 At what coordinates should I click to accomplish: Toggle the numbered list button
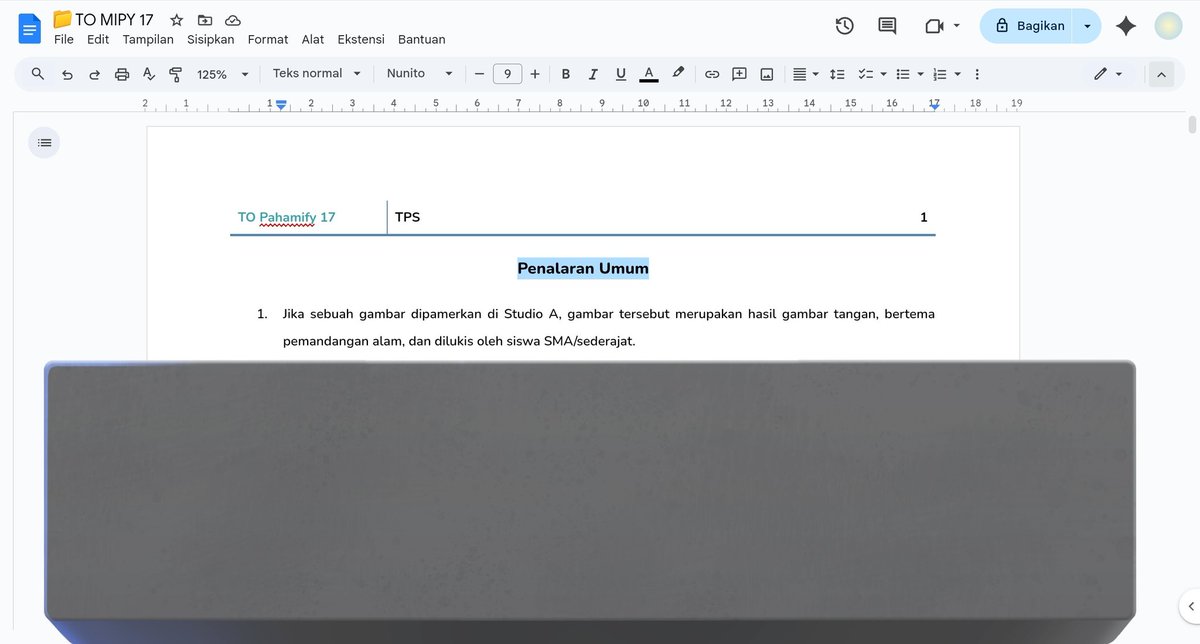coord(940,74)
